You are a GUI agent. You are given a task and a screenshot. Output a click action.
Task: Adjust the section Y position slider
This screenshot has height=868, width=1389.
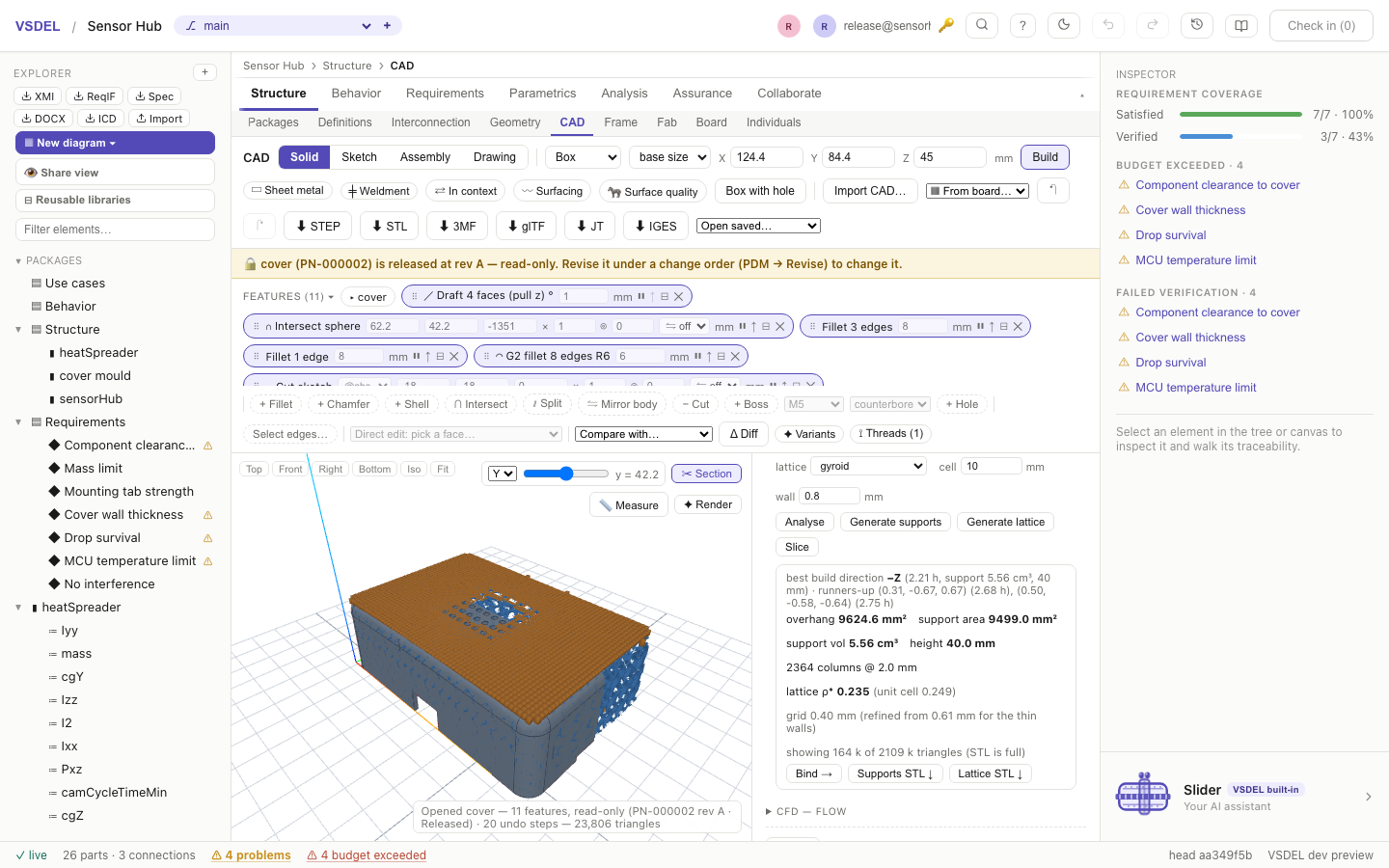tap(566, 474)
